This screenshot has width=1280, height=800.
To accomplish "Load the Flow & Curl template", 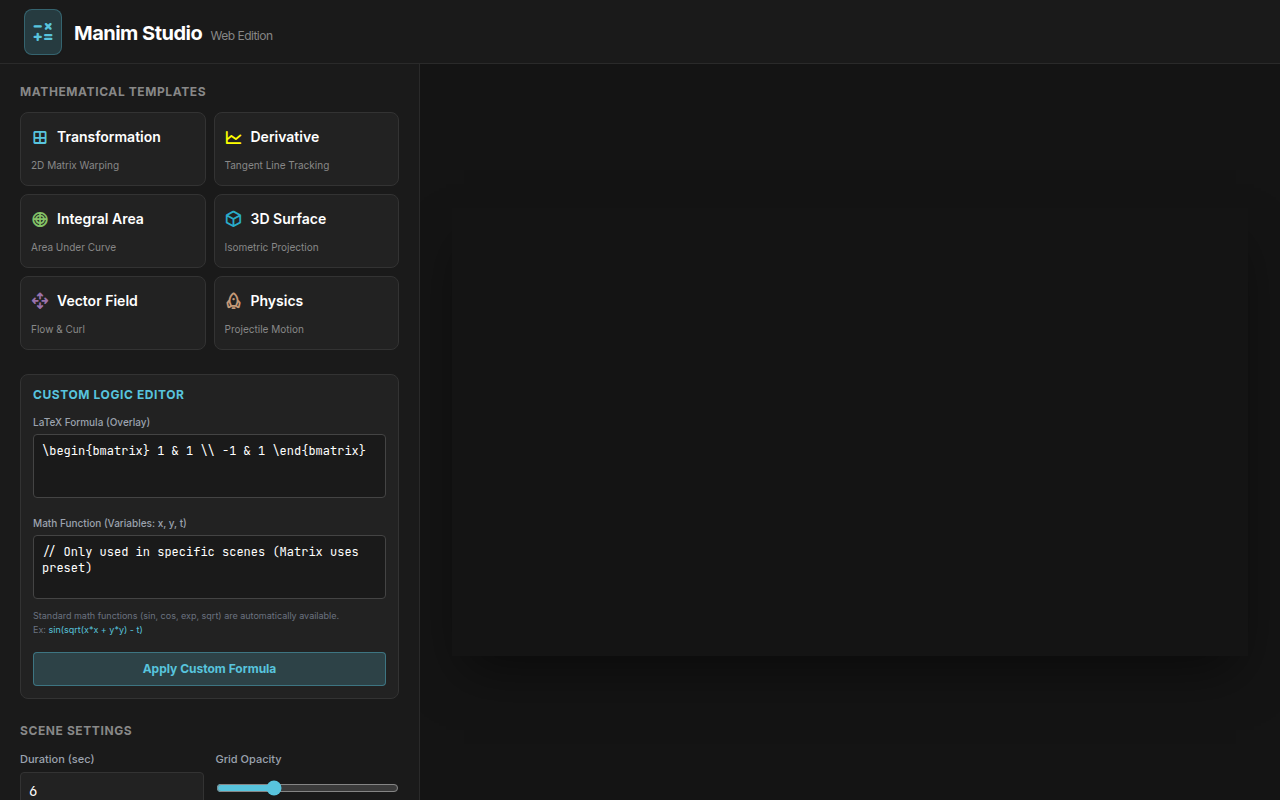I will [113, 313].
